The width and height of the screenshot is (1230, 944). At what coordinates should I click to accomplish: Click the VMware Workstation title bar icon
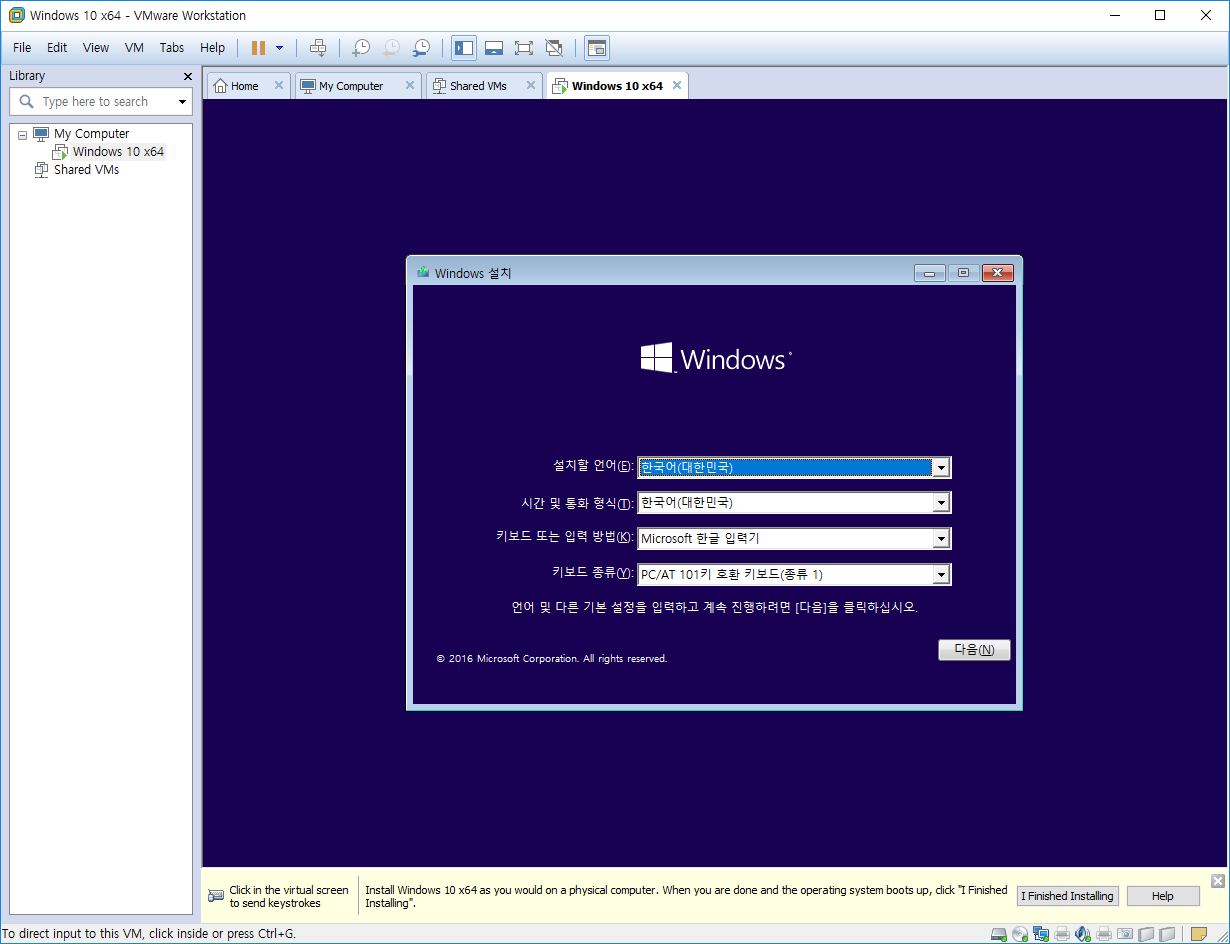(x=16, y=15)
